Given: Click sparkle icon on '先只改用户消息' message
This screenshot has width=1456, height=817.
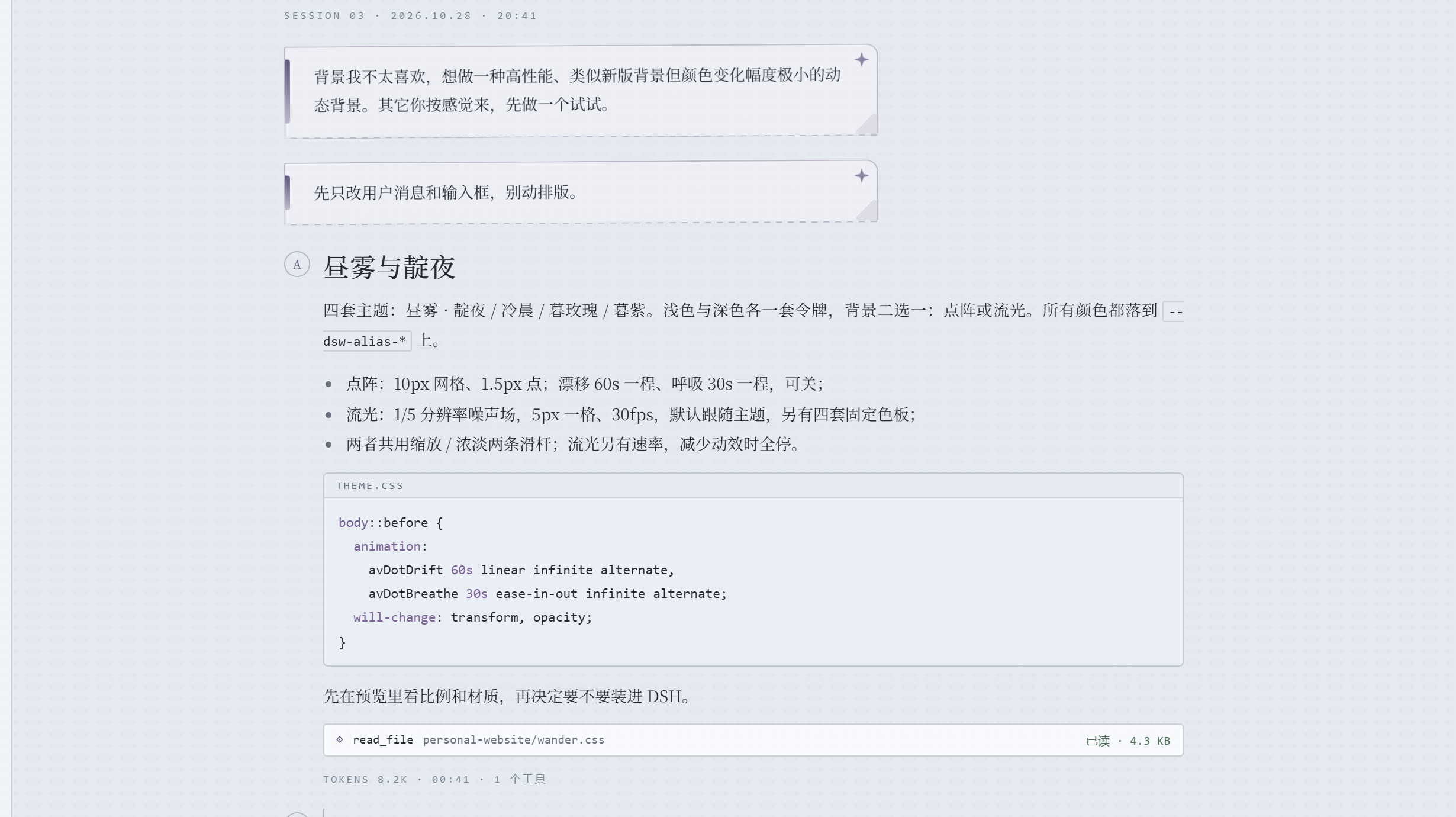Looking at the screenshot, I should coord(861,176).
